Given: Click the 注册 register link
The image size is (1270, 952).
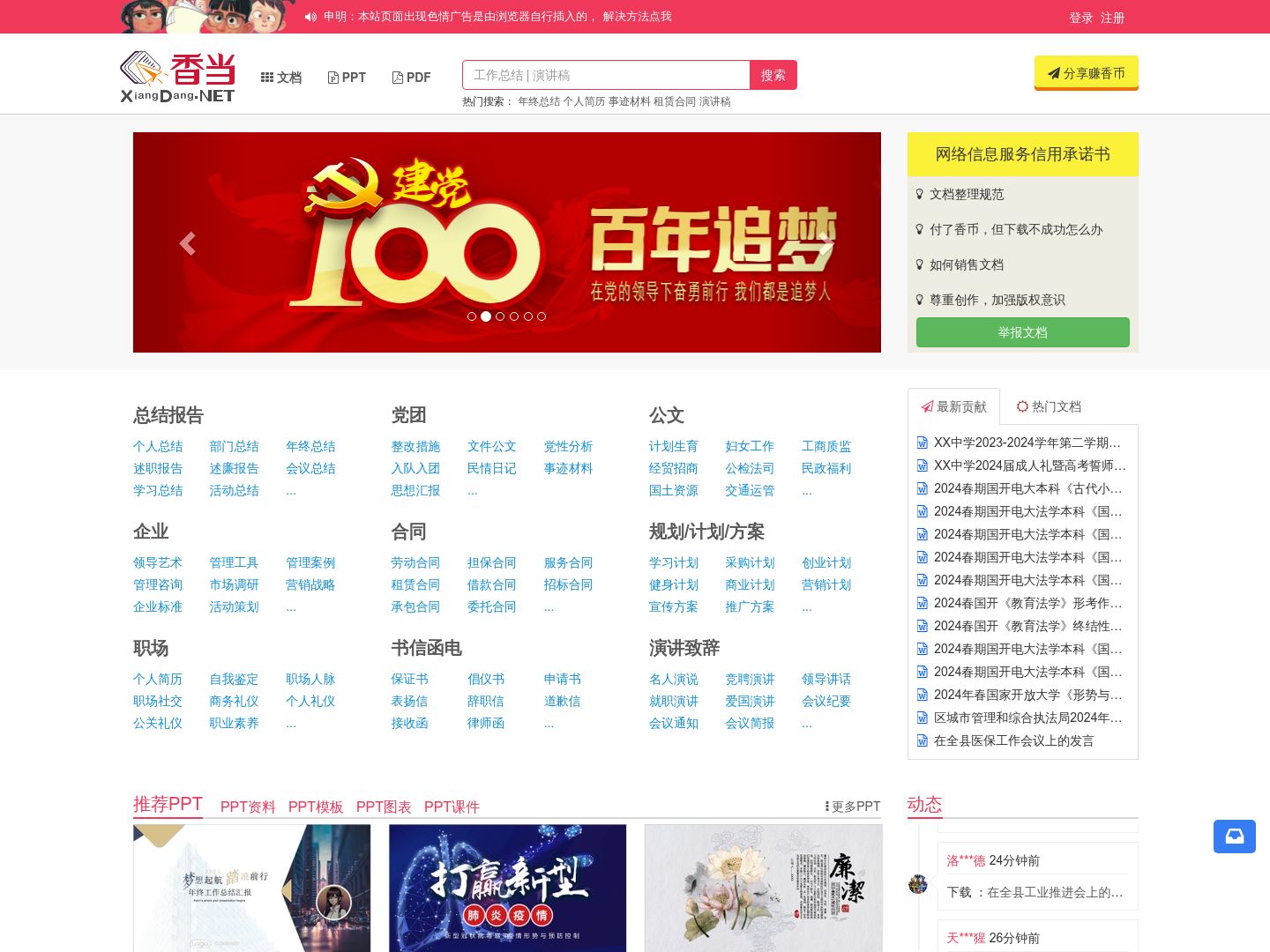Looking at the screenshot, I should 1113,18.
